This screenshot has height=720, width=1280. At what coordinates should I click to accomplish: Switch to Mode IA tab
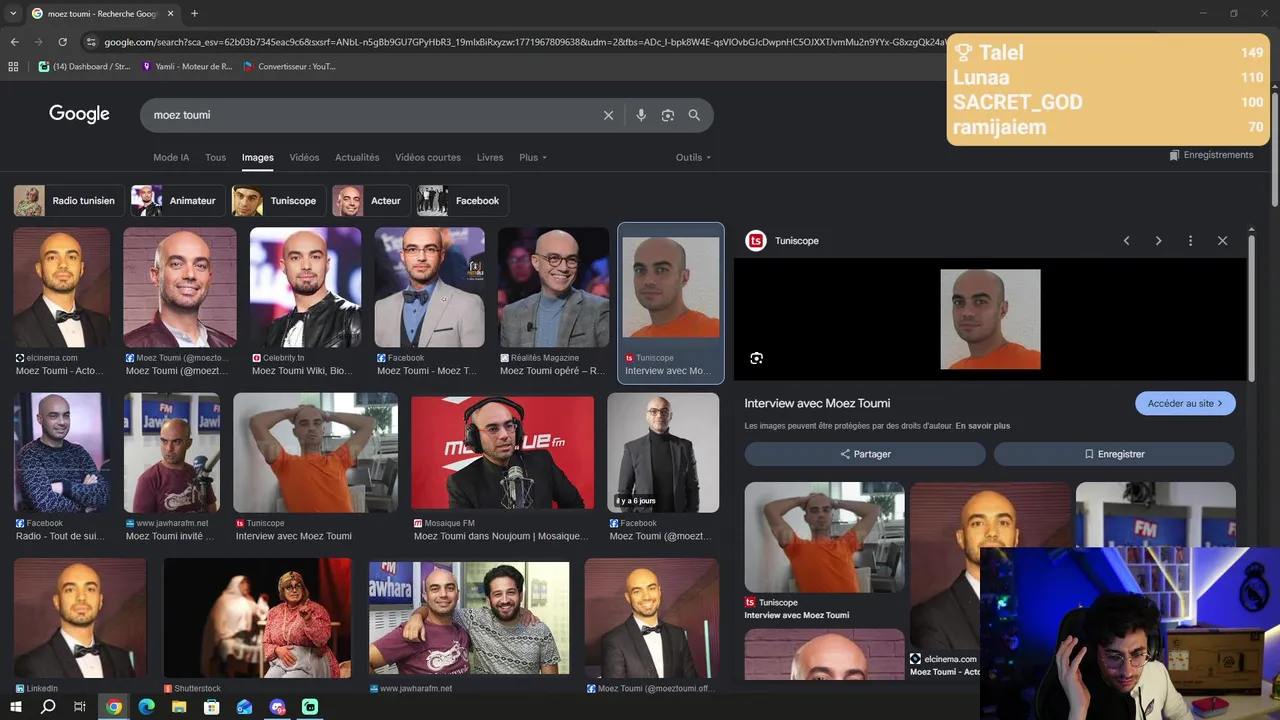coord(171,157)
